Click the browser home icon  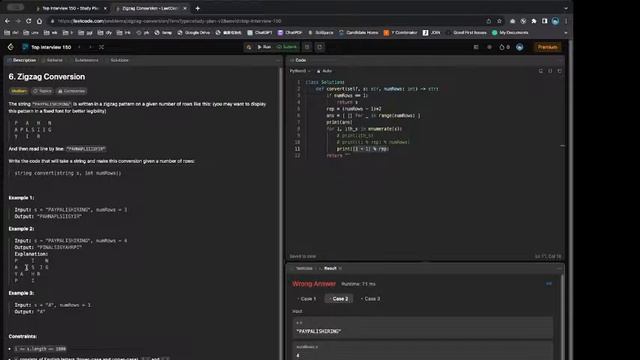40,21
